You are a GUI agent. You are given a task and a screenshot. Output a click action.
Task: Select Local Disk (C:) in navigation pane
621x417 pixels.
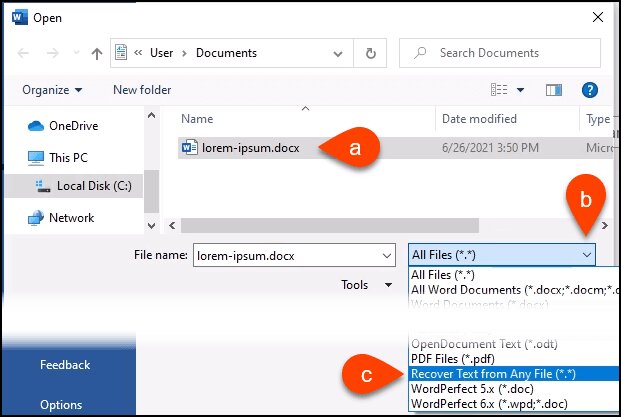click(74, 186)
